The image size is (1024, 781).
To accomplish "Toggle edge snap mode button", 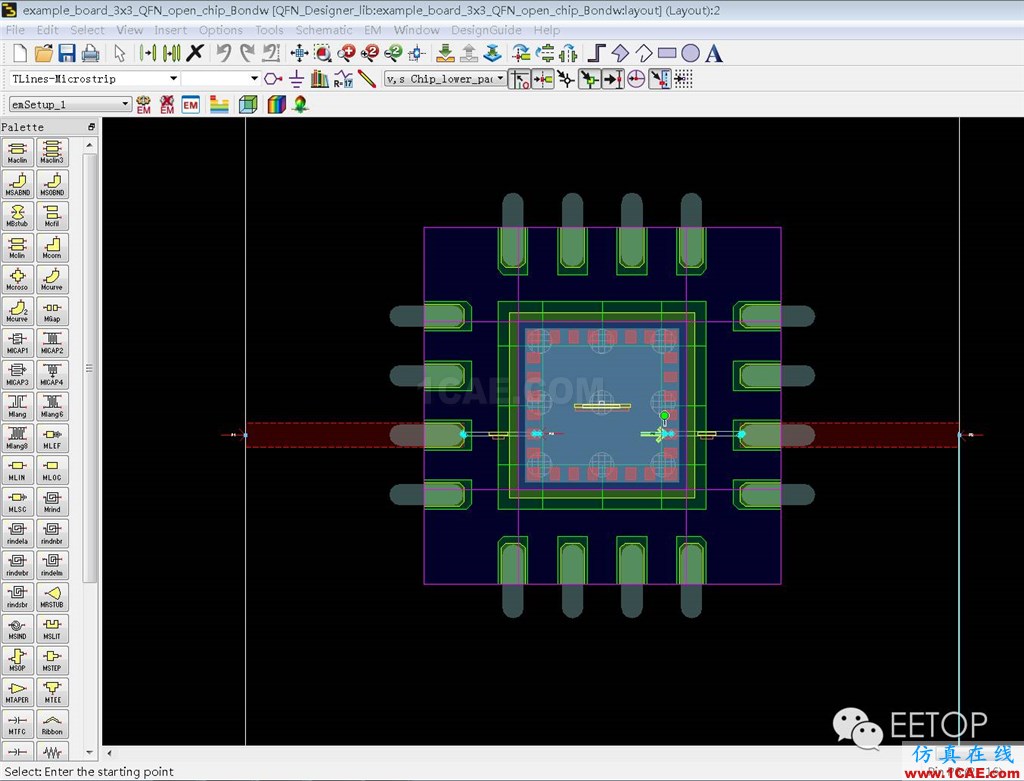I will 660,79.
